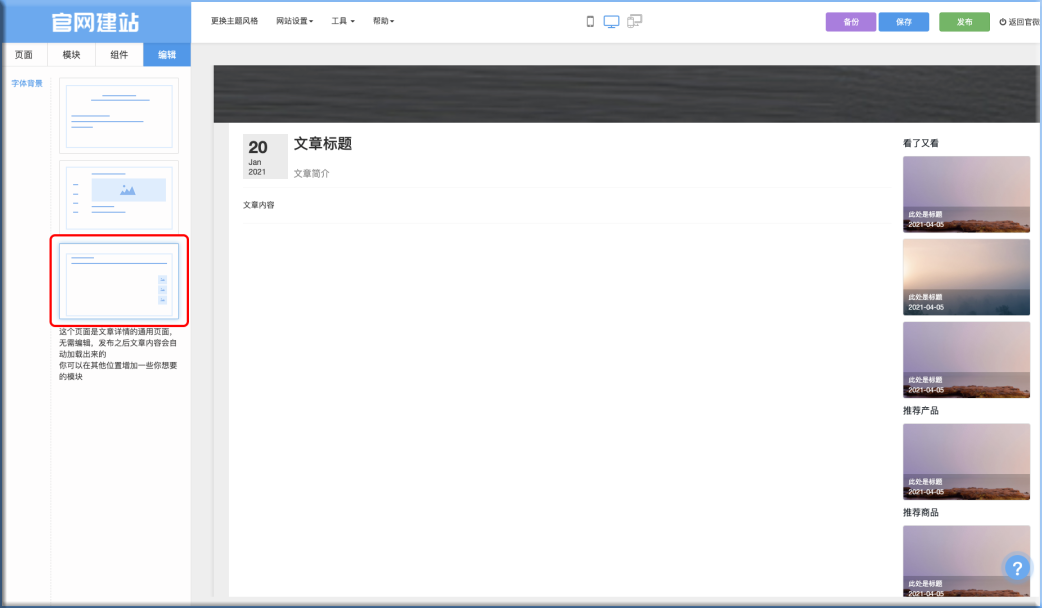Click 更换主题风格 in top menu
This screenshot has height=608, width=1042.
tap(235, 21)
